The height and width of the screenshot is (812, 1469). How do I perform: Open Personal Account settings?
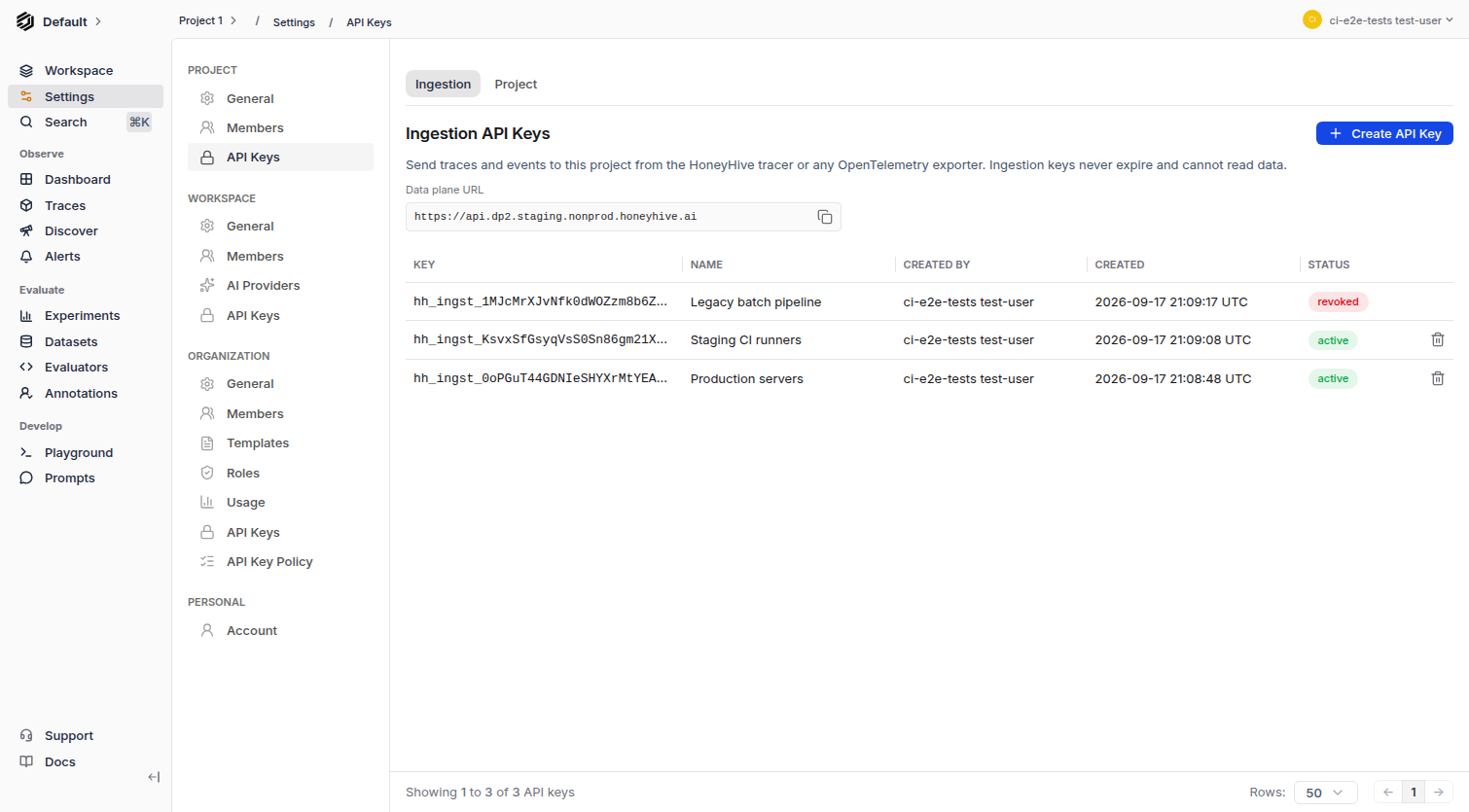tap(280, 631)
